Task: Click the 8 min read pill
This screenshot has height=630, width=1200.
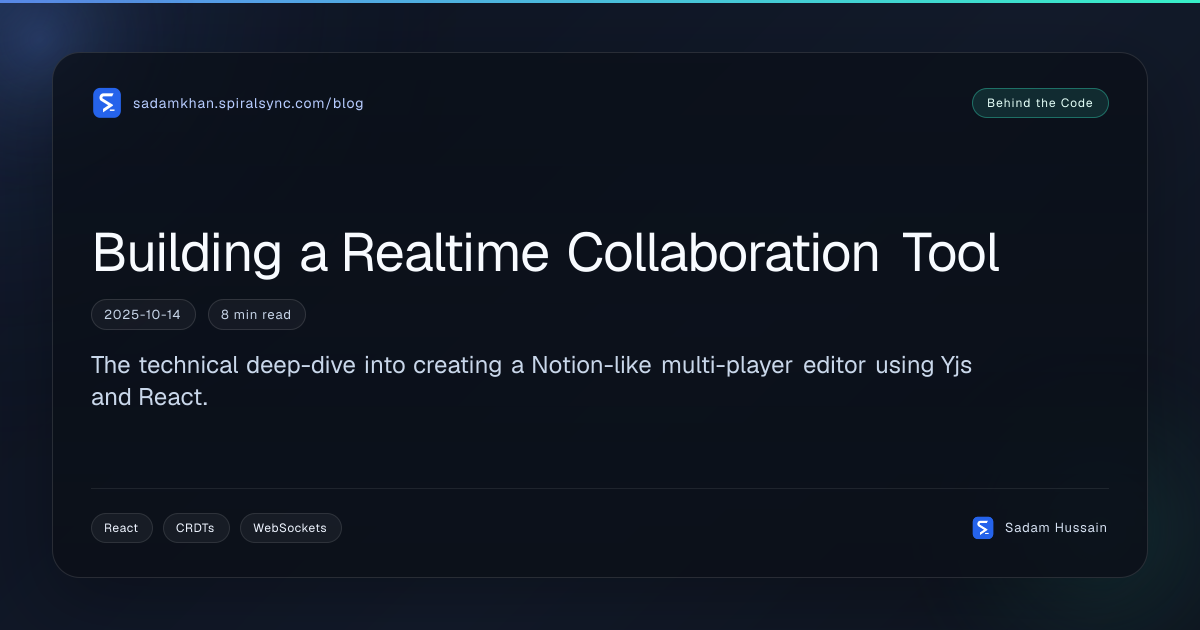Action: pyautogui.click(x=256, y=314)
